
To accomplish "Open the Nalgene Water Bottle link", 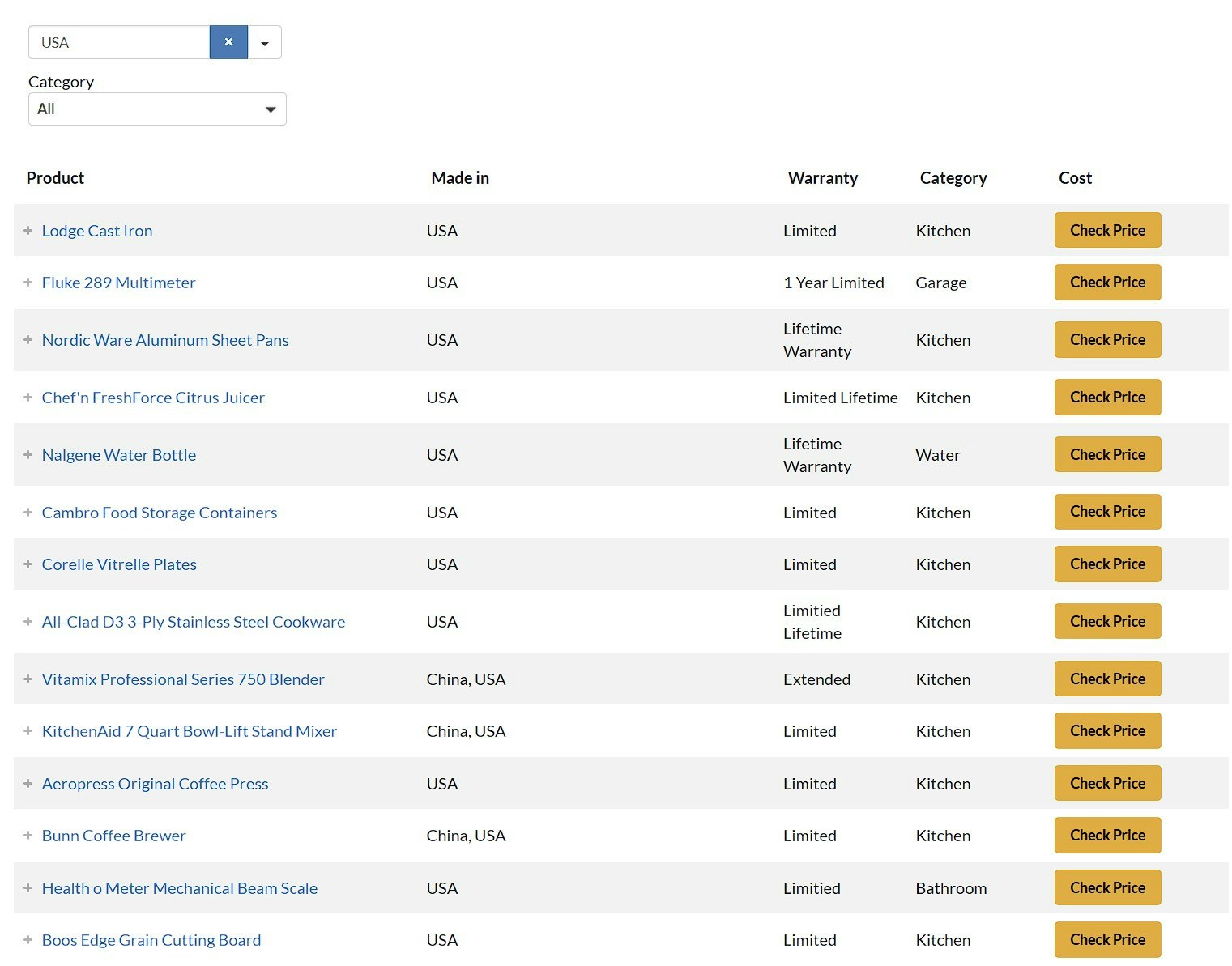I will coord(119,455).
